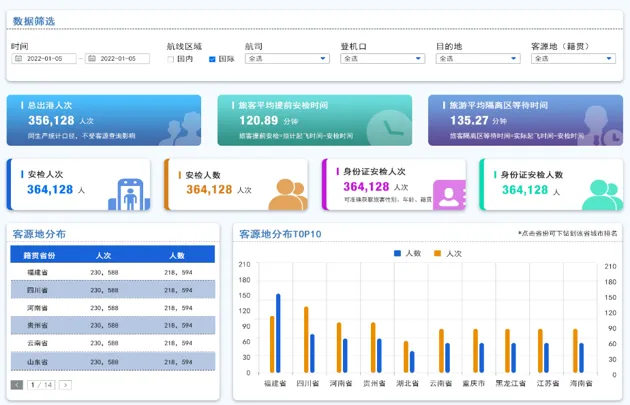This screenshot has width=630, height=405.
Task: Check the 国内 route area checkbox
Action: pos(170,59)
